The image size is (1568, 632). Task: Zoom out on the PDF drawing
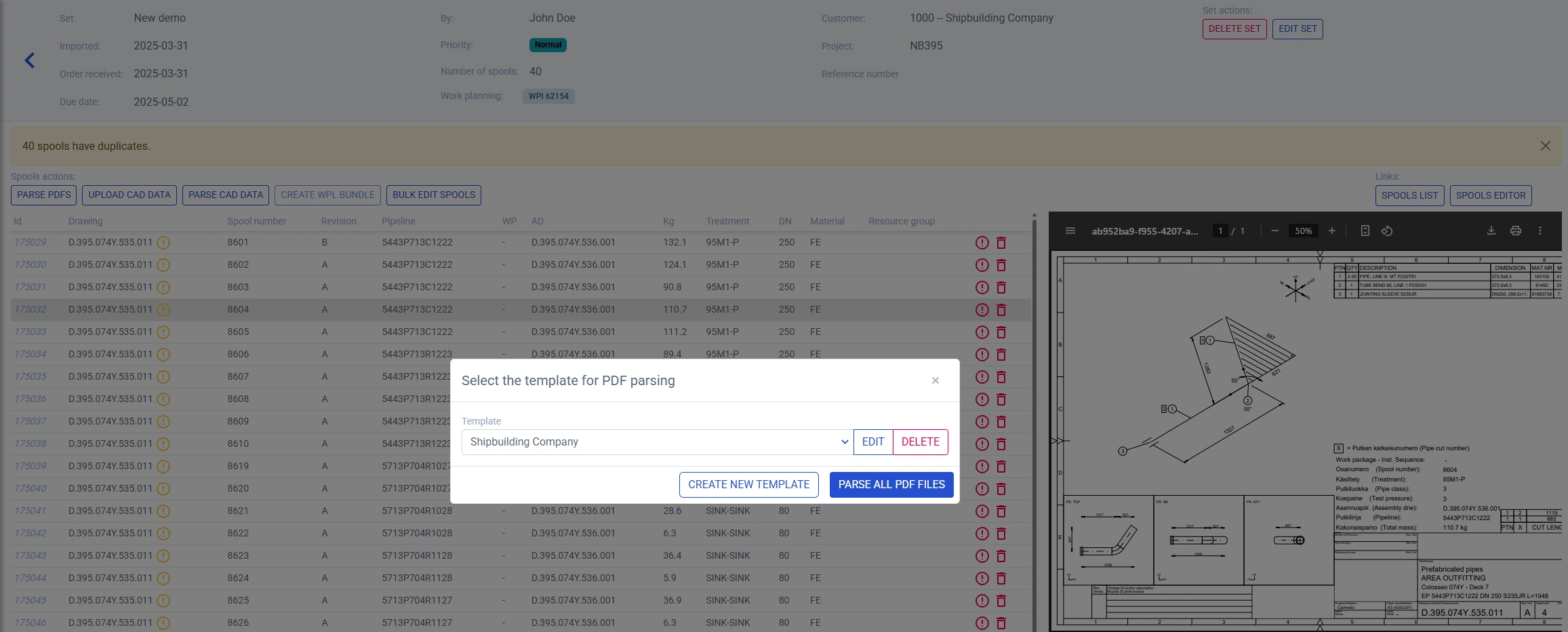pos(1274,231)
